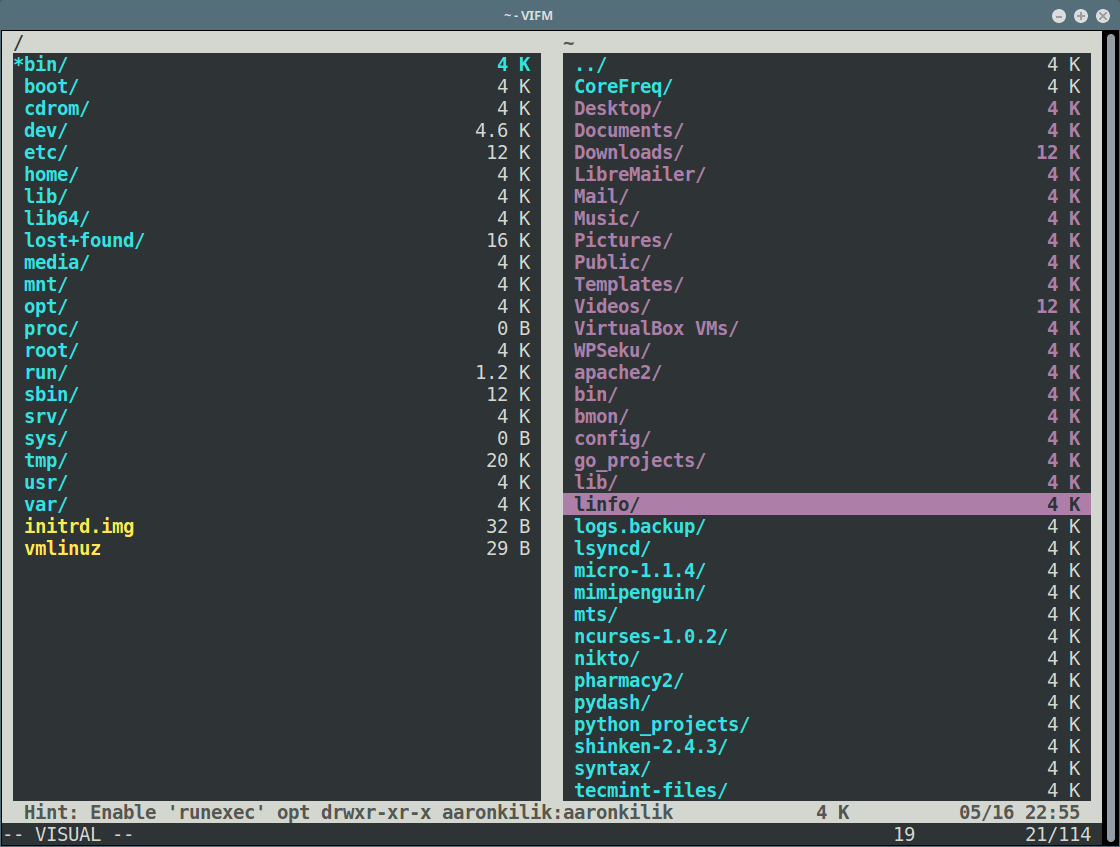Screen dimensions: 1120x847
Task: Select the lost+found/ directory
Action: [276, 241]
